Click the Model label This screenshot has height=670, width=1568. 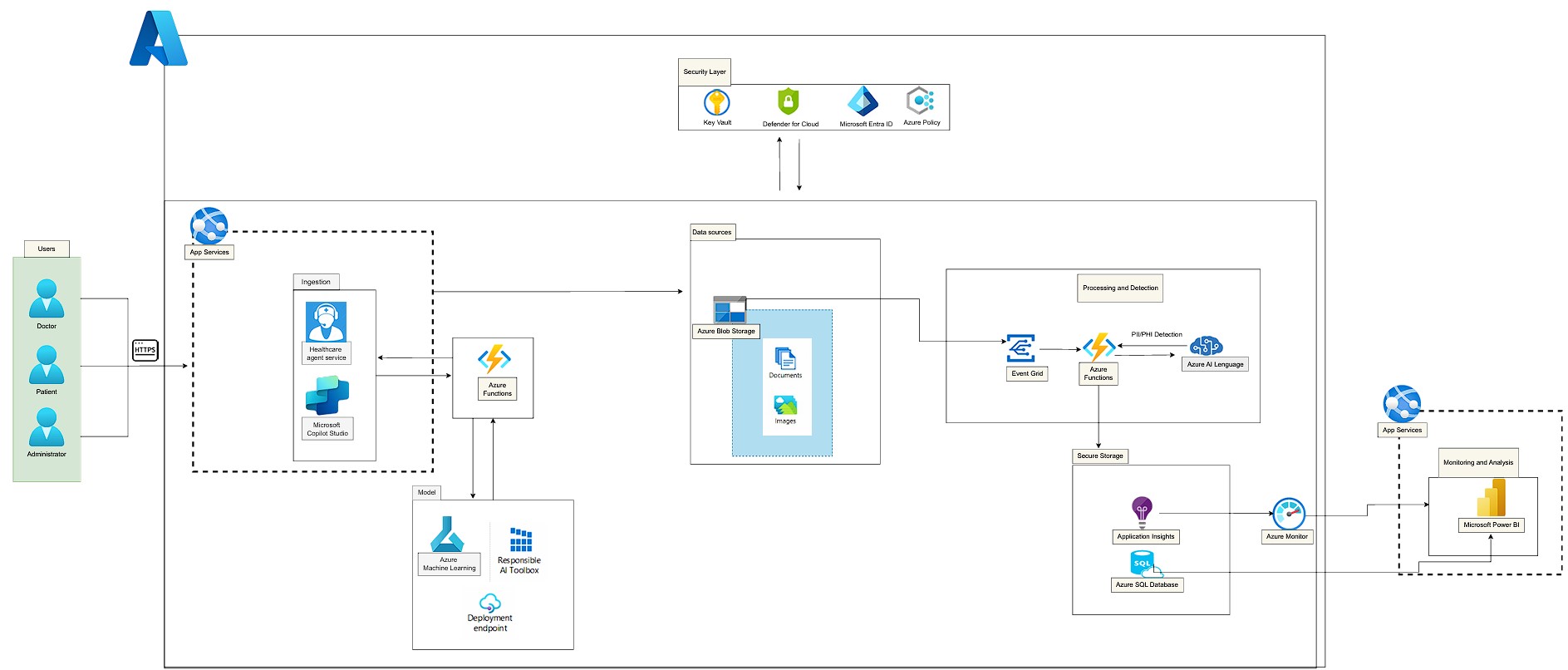pos(427,492)
